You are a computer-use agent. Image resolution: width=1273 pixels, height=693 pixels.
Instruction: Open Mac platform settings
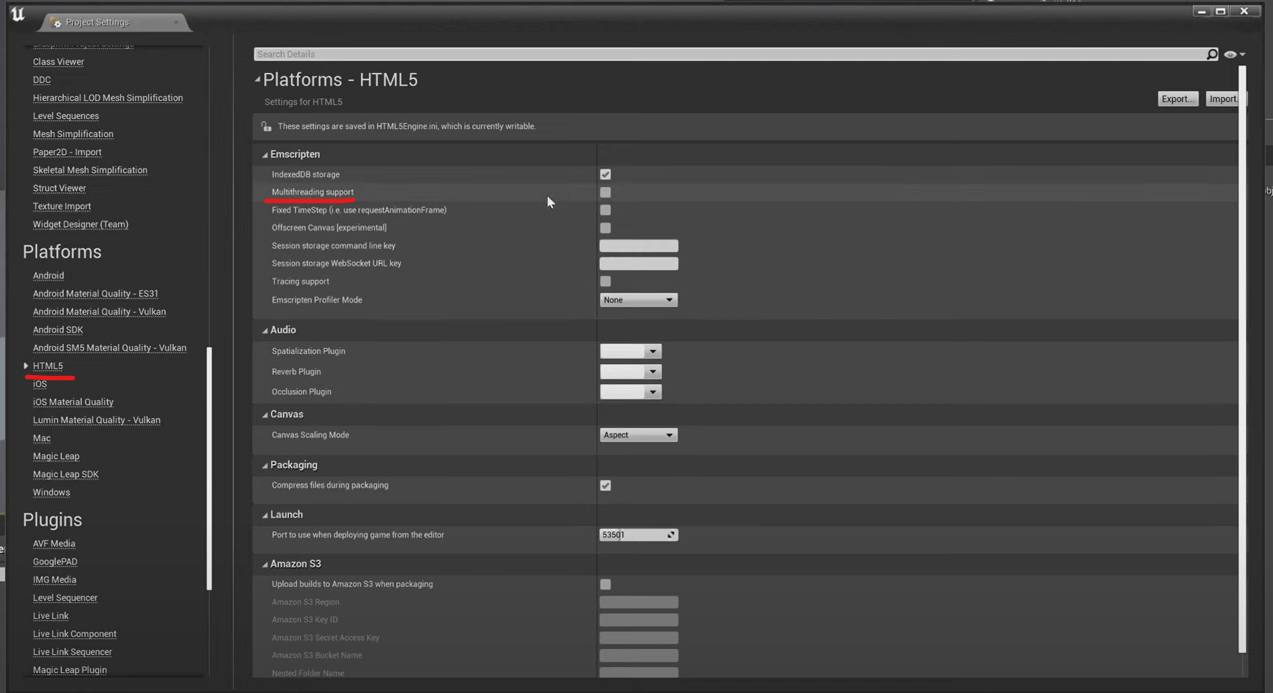(x=42, y=438)
